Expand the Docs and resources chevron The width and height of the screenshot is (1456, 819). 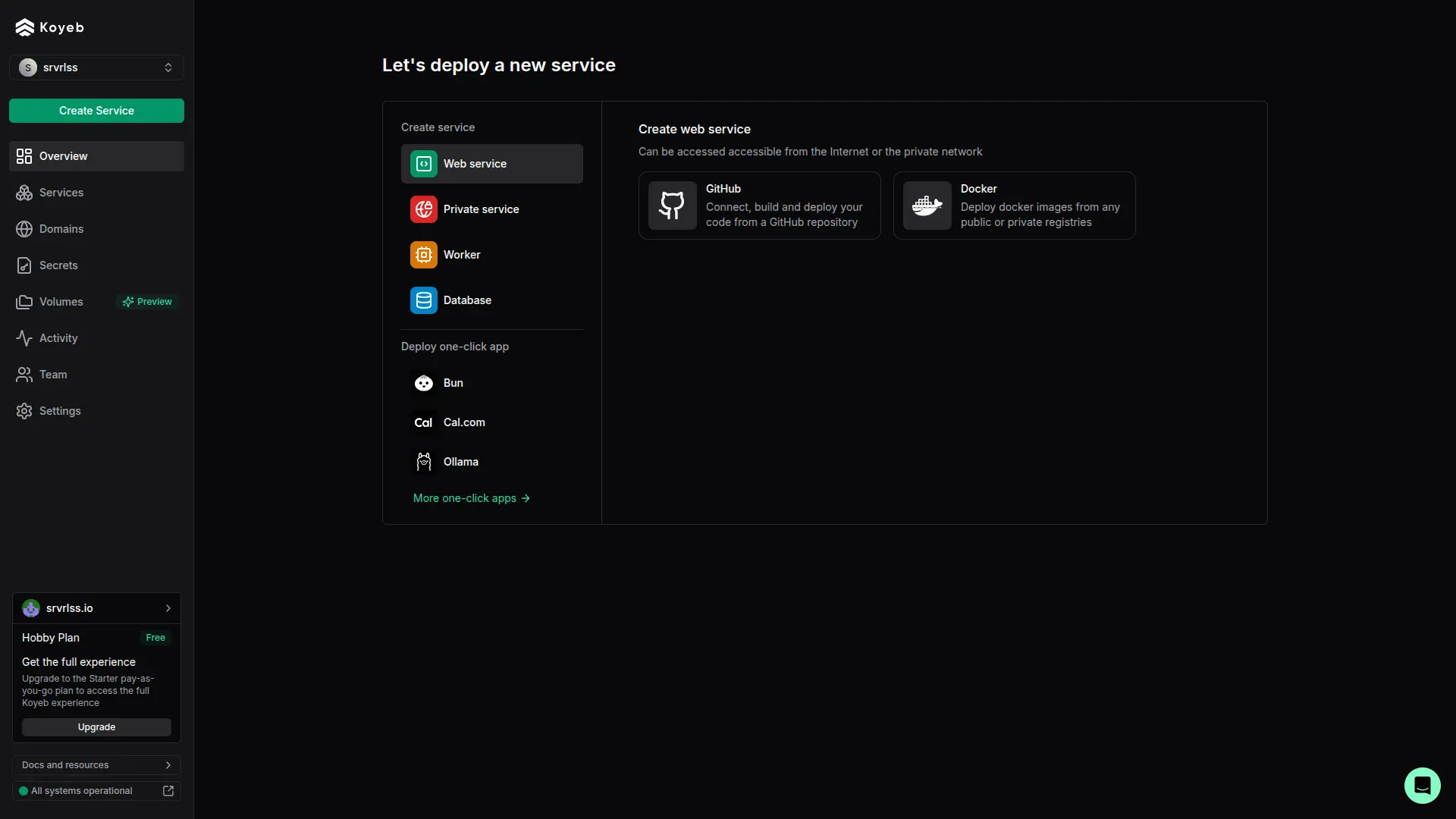168,765
